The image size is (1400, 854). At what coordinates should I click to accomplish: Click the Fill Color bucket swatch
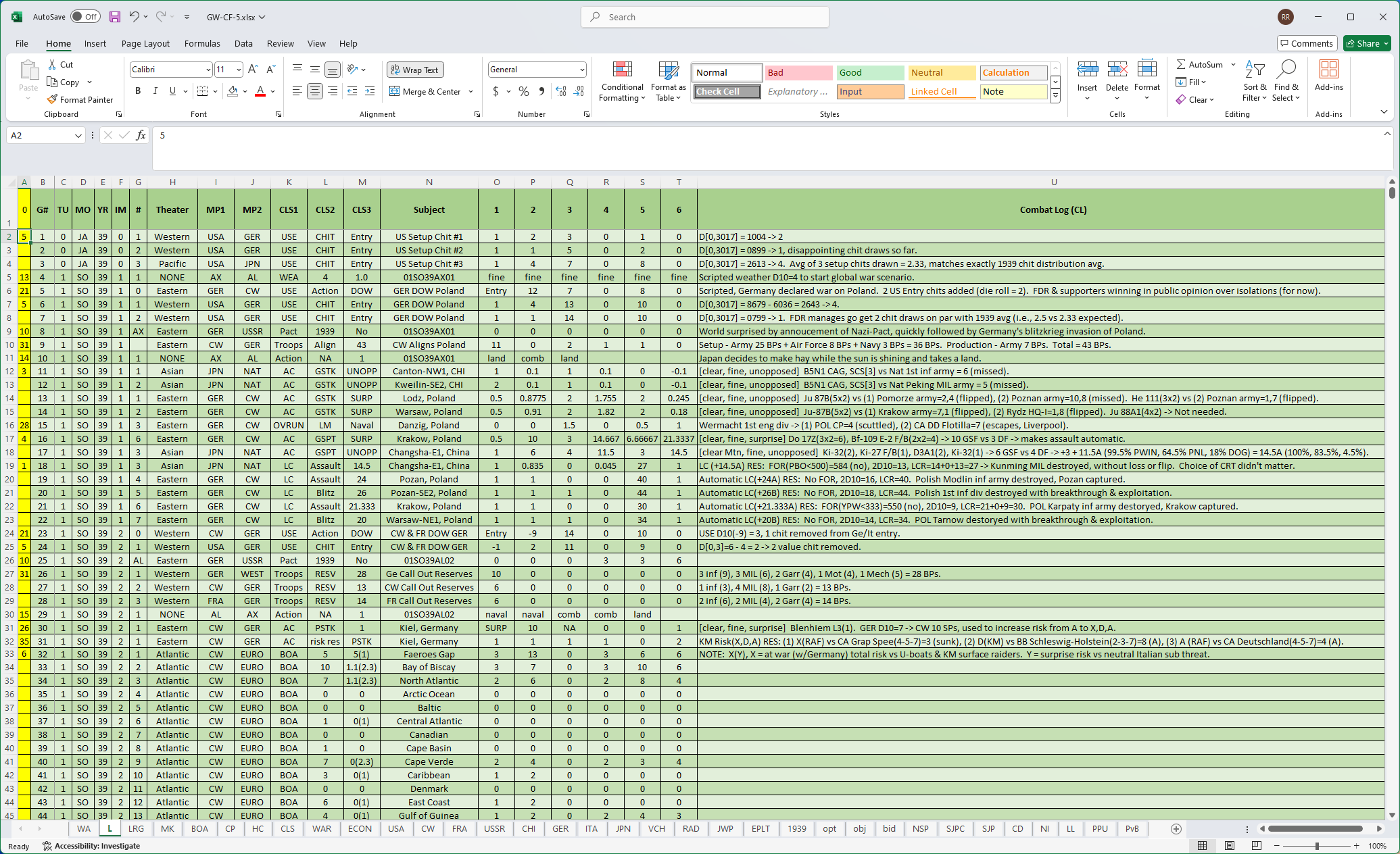click(233, 91)
